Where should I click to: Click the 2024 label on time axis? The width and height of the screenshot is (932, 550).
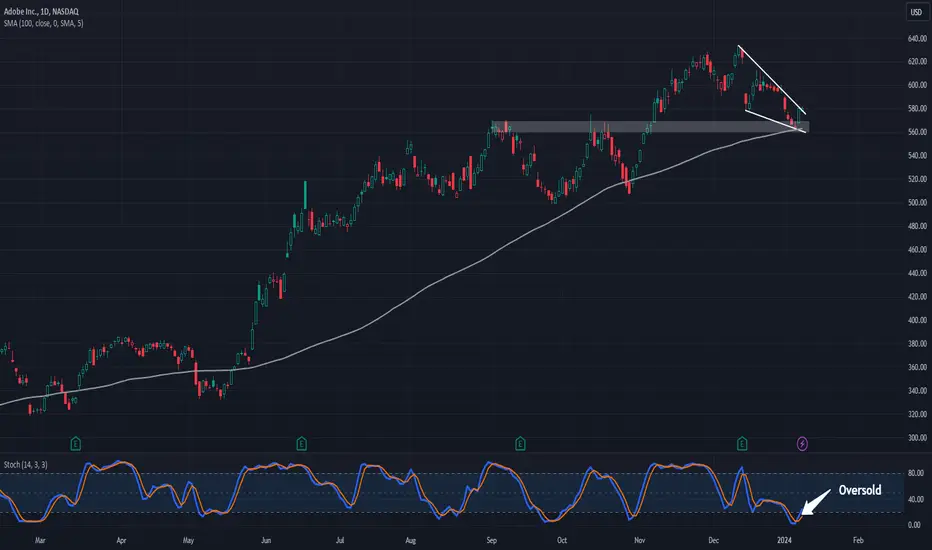coord(785,540)
